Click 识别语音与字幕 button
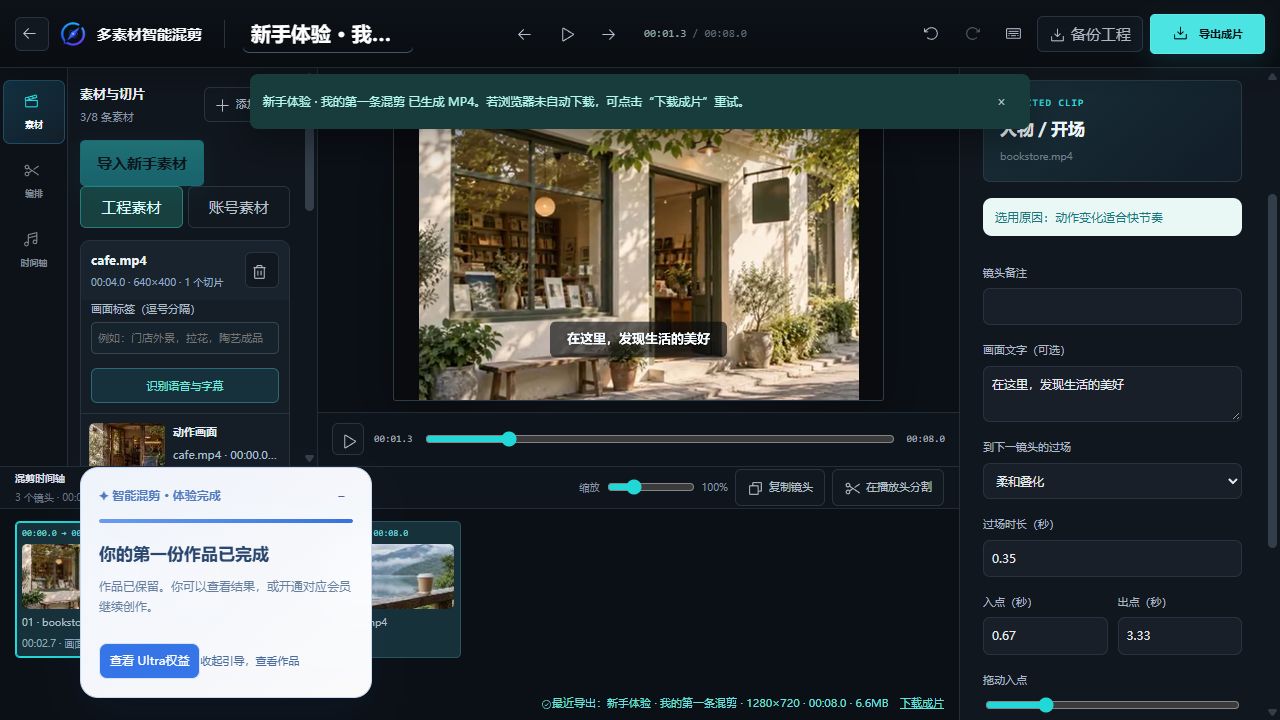Viewport: 1280px width, 720px height. [185, 386]
